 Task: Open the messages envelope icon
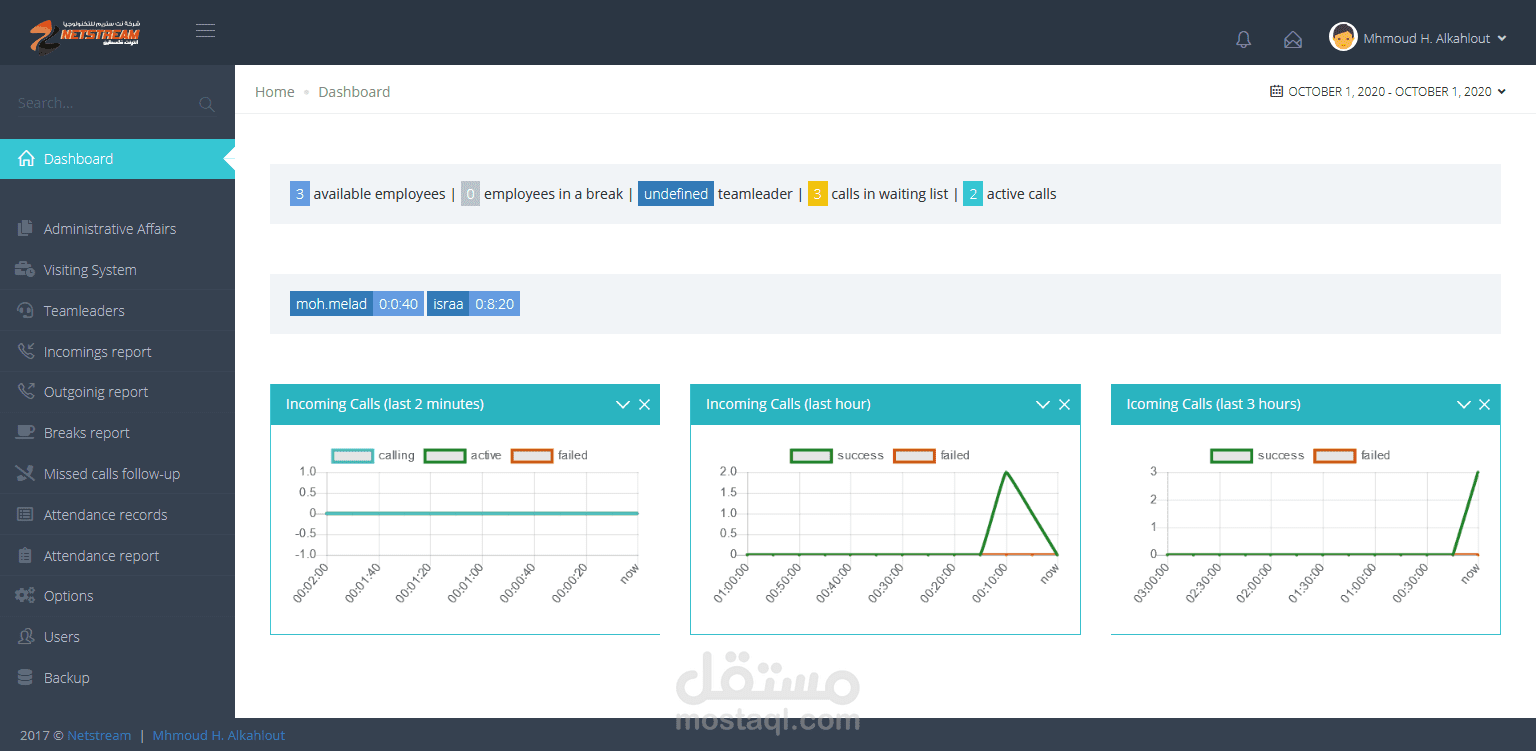coord(1293,39)
